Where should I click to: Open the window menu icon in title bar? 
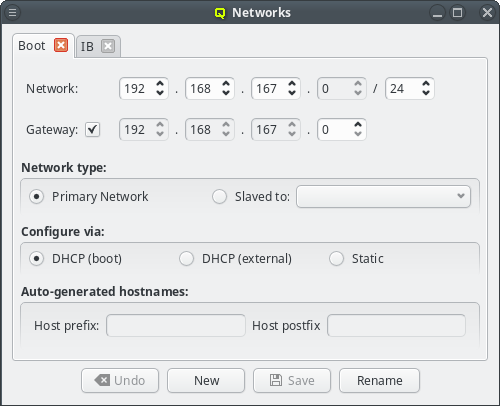click(12, 13)
